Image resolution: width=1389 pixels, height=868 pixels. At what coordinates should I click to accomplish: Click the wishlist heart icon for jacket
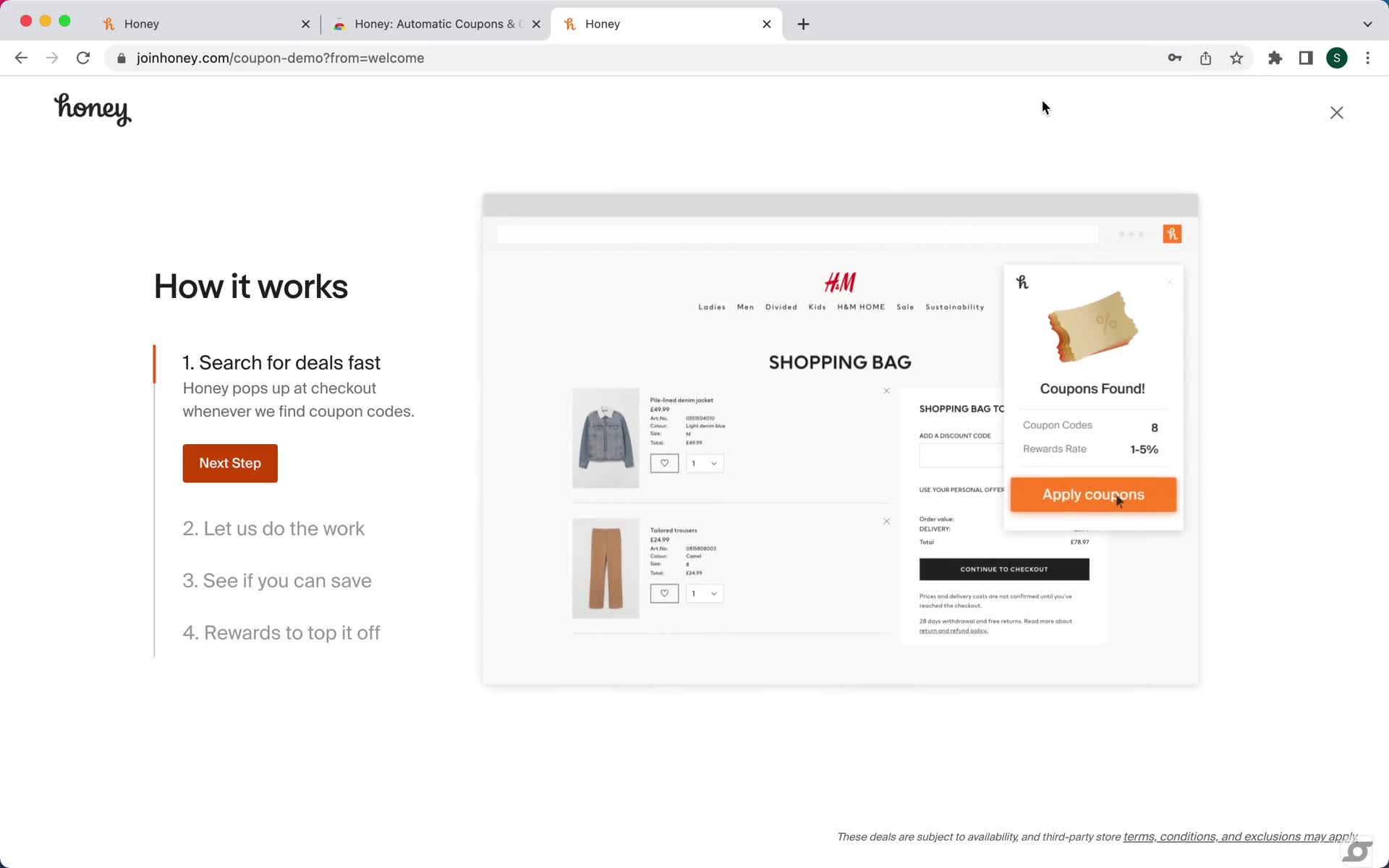[664, 463]
